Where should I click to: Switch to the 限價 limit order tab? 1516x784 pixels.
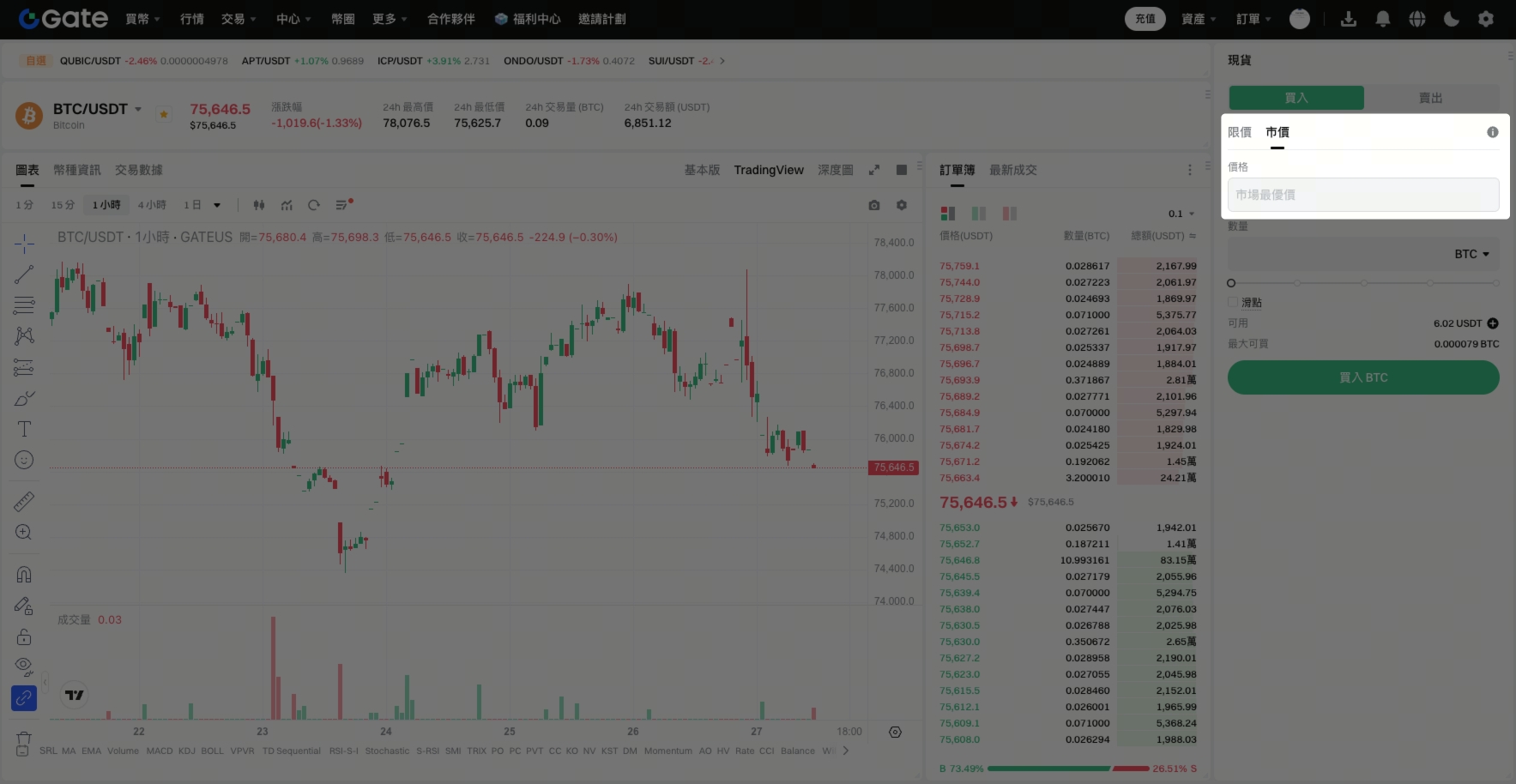(1239, 132)
